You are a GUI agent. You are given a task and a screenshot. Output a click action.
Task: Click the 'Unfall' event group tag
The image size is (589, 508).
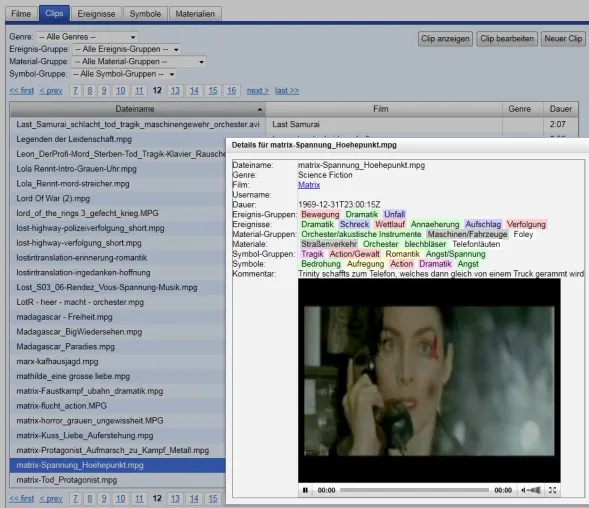394,215
